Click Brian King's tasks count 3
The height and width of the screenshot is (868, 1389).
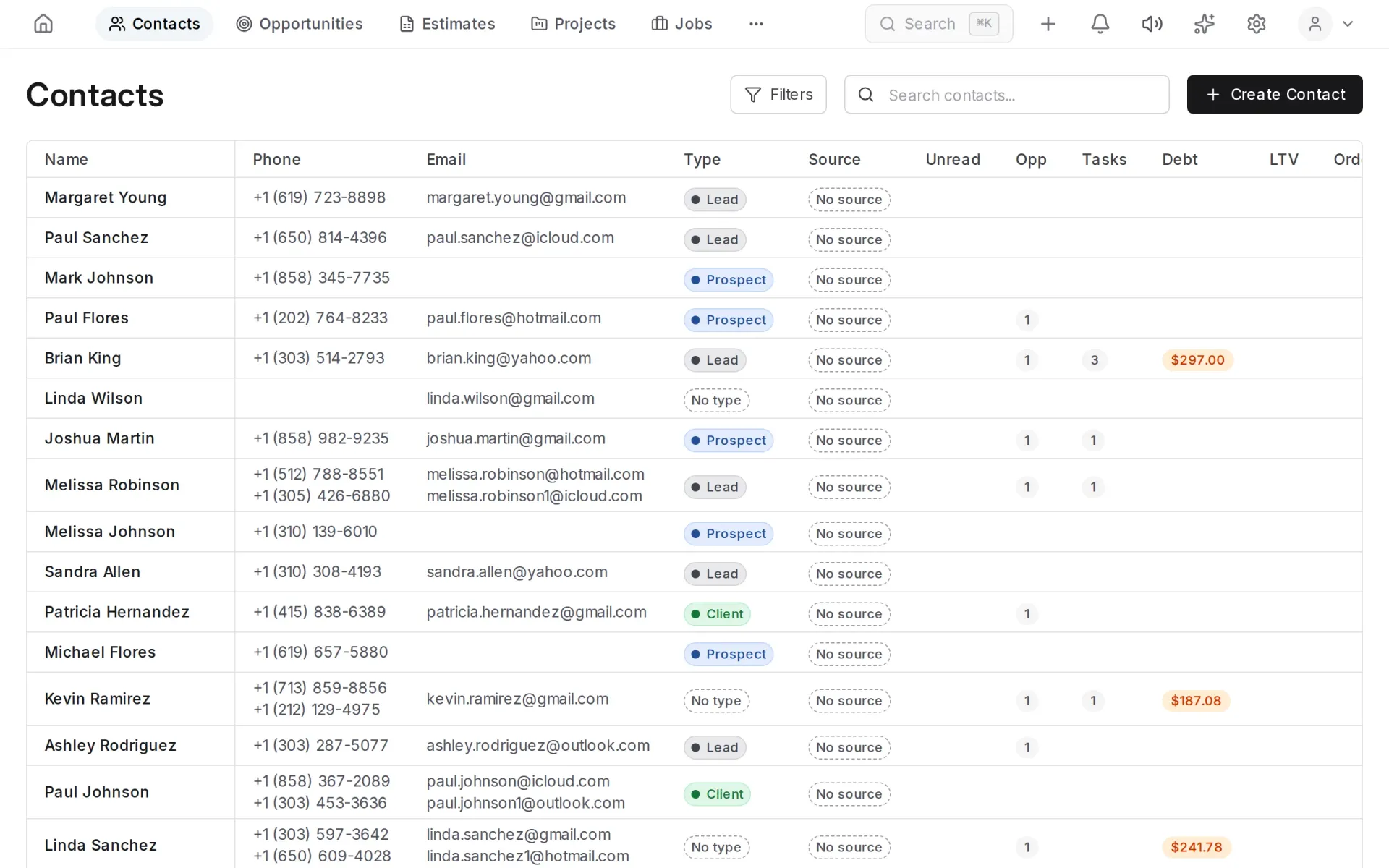(1094, 360)
